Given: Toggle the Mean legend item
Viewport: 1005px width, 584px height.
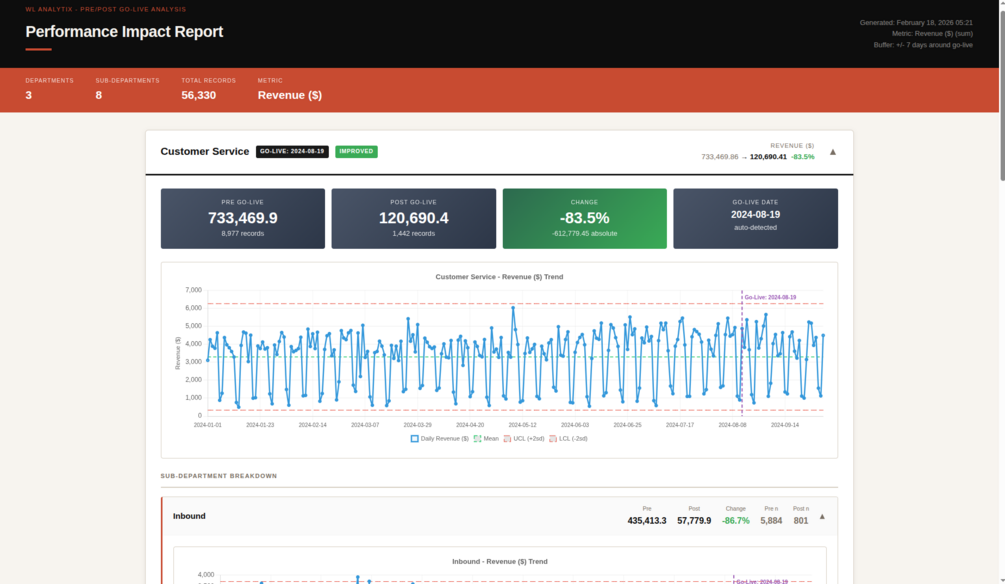Looking at the screenshot, I should click(x=486, y=438).
